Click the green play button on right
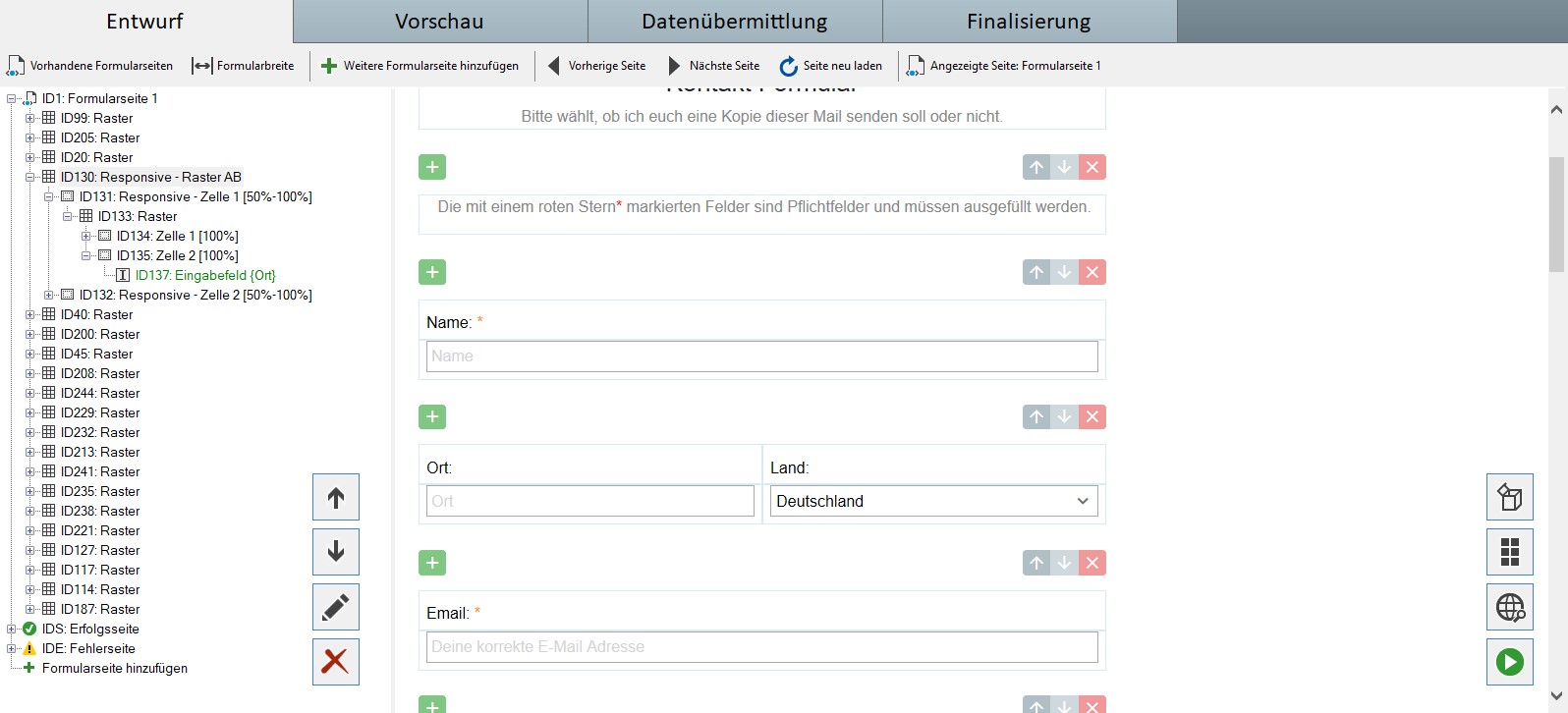Image resolution: width=1568 pixels, height=713 pixels. tap(1509, 662)
